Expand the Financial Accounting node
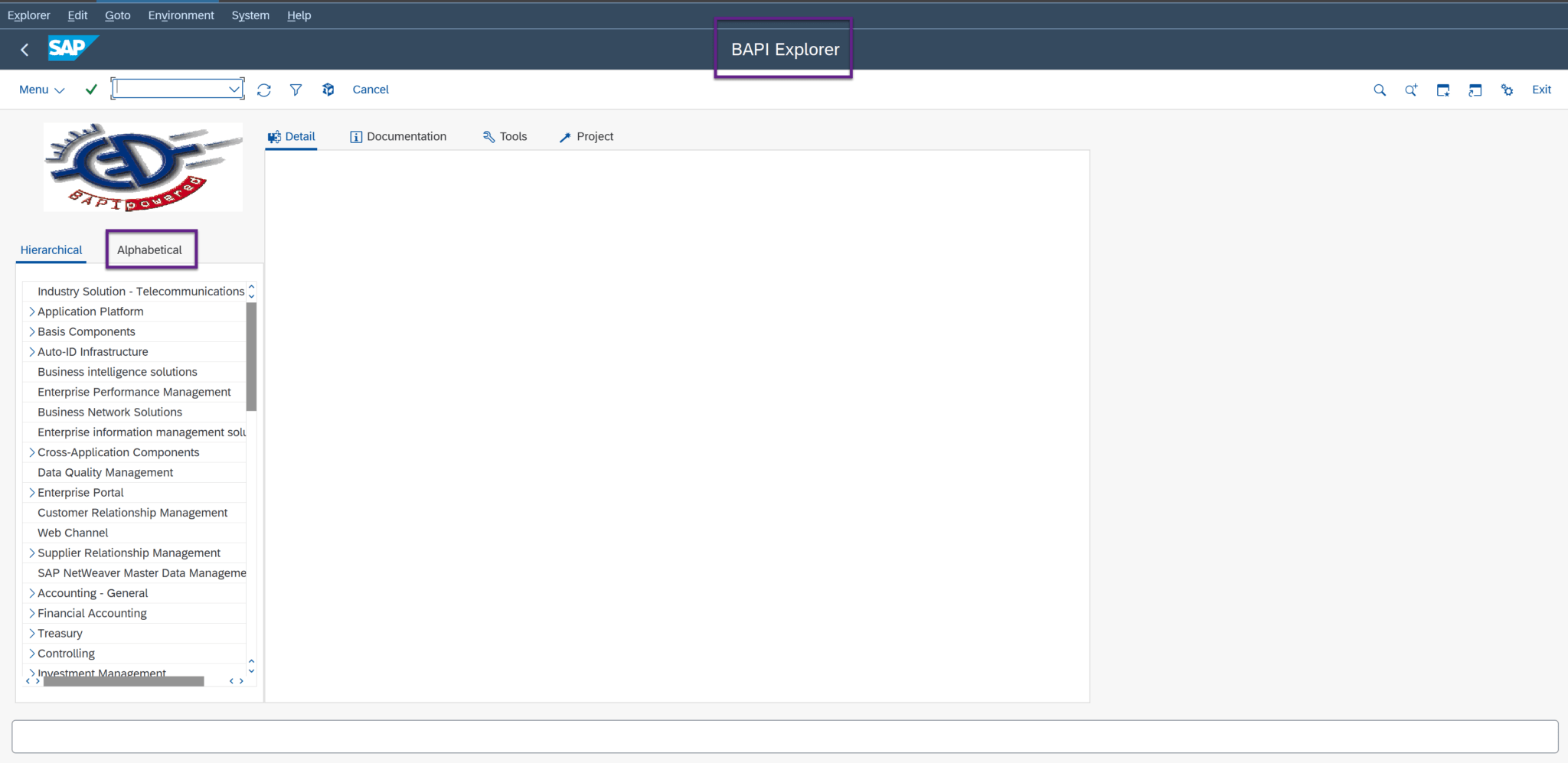The image size is (1568, 763). tap(31, 613)
